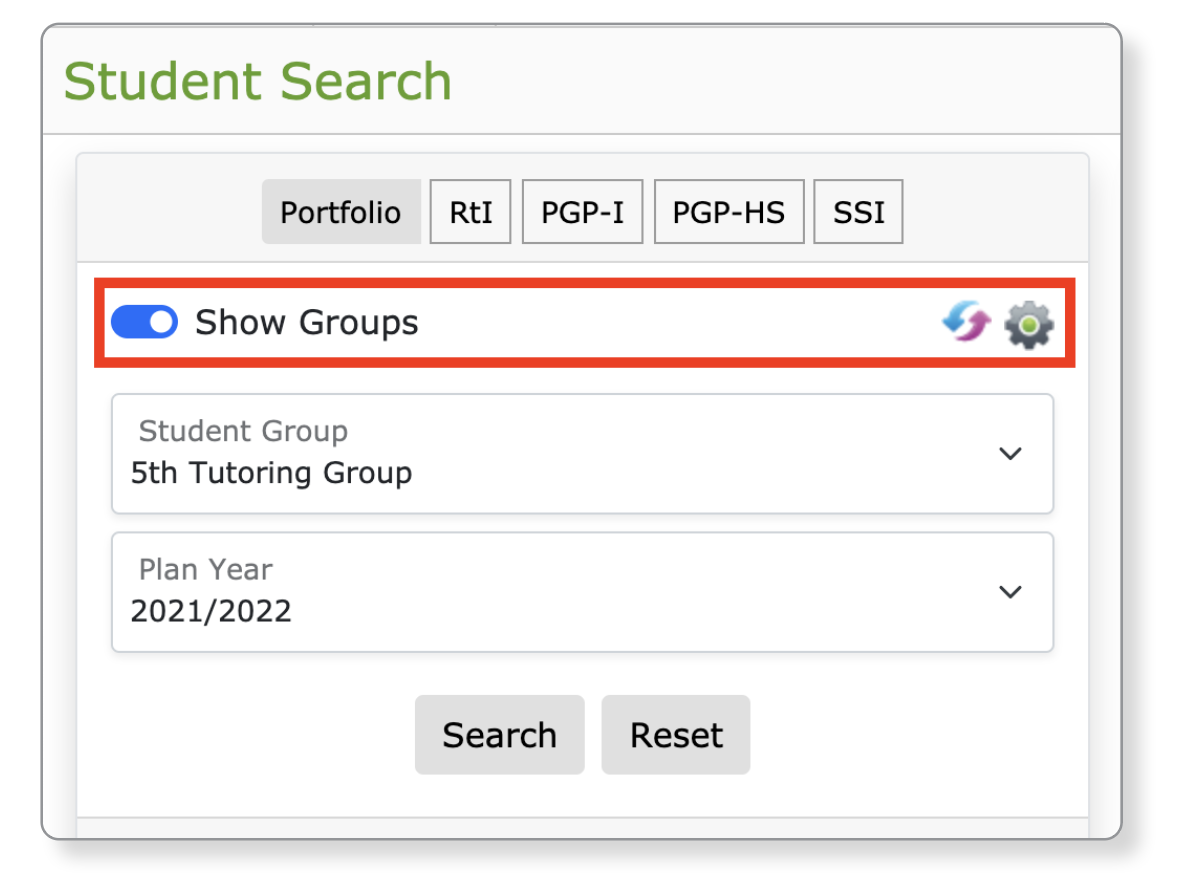The height and width of the screenshot is (874, 1186).
Task: Click the Student Search heading
Action: (258, 81)
